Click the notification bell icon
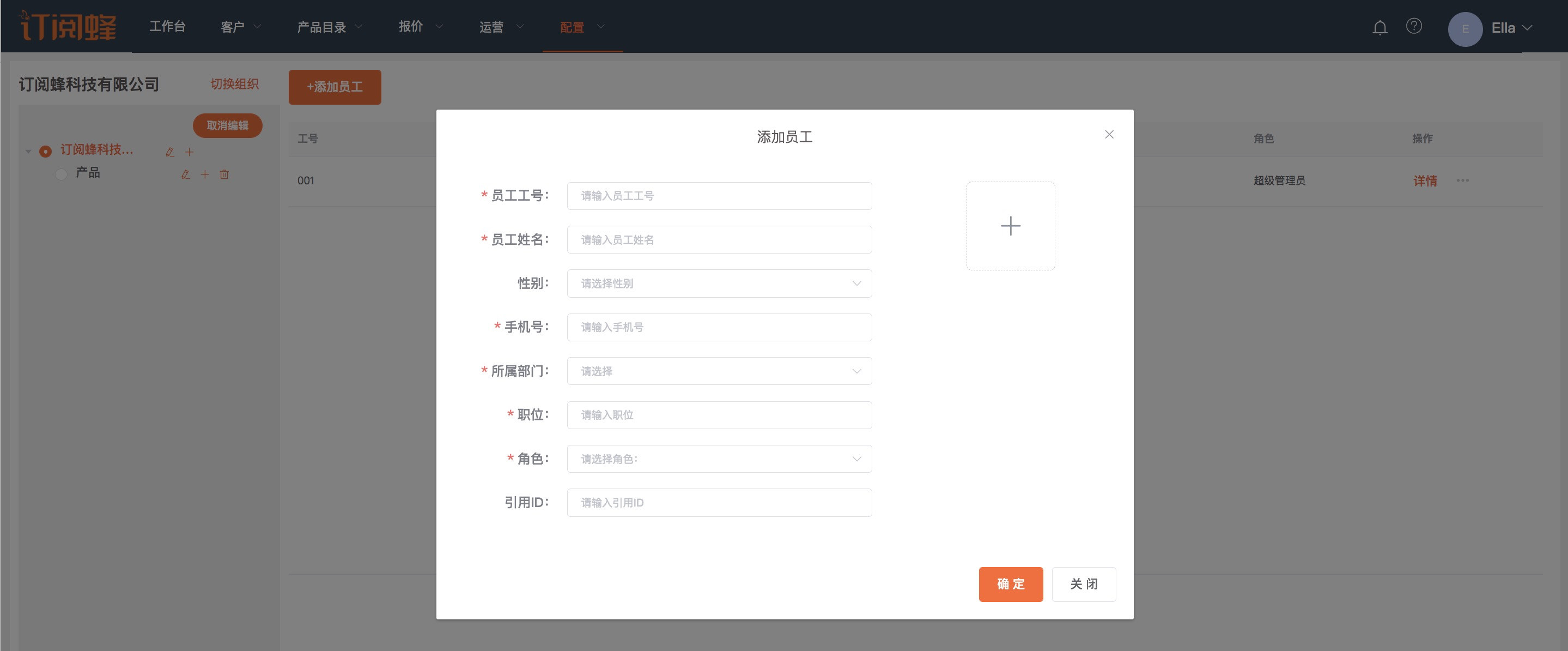The height and width of the screenshot is (651, 1568). [x=1379, y=28]
